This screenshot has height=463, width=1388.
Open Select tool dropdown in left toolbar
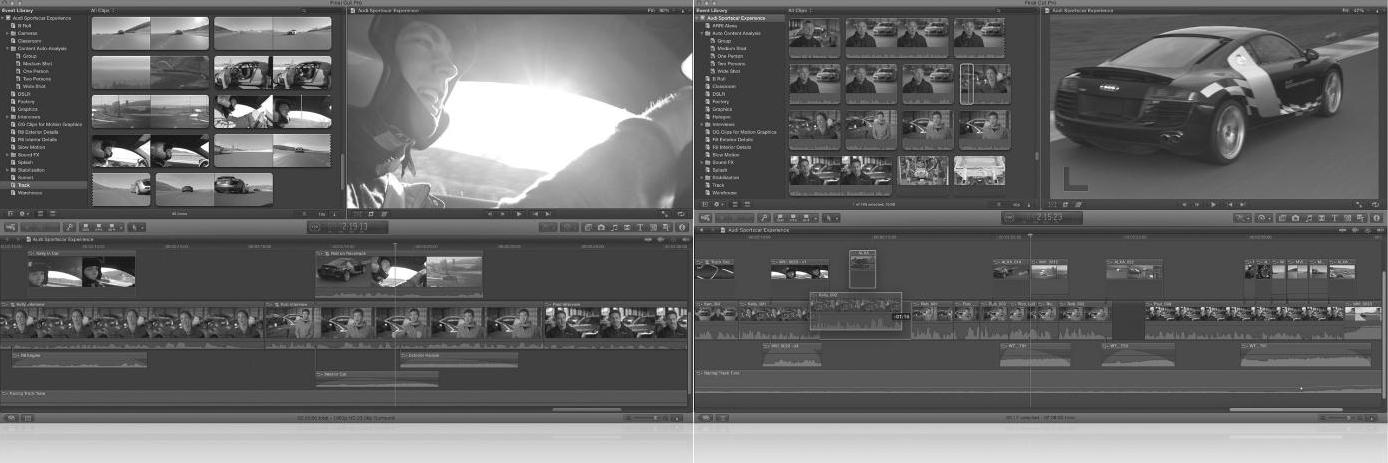tap(137, 227)
